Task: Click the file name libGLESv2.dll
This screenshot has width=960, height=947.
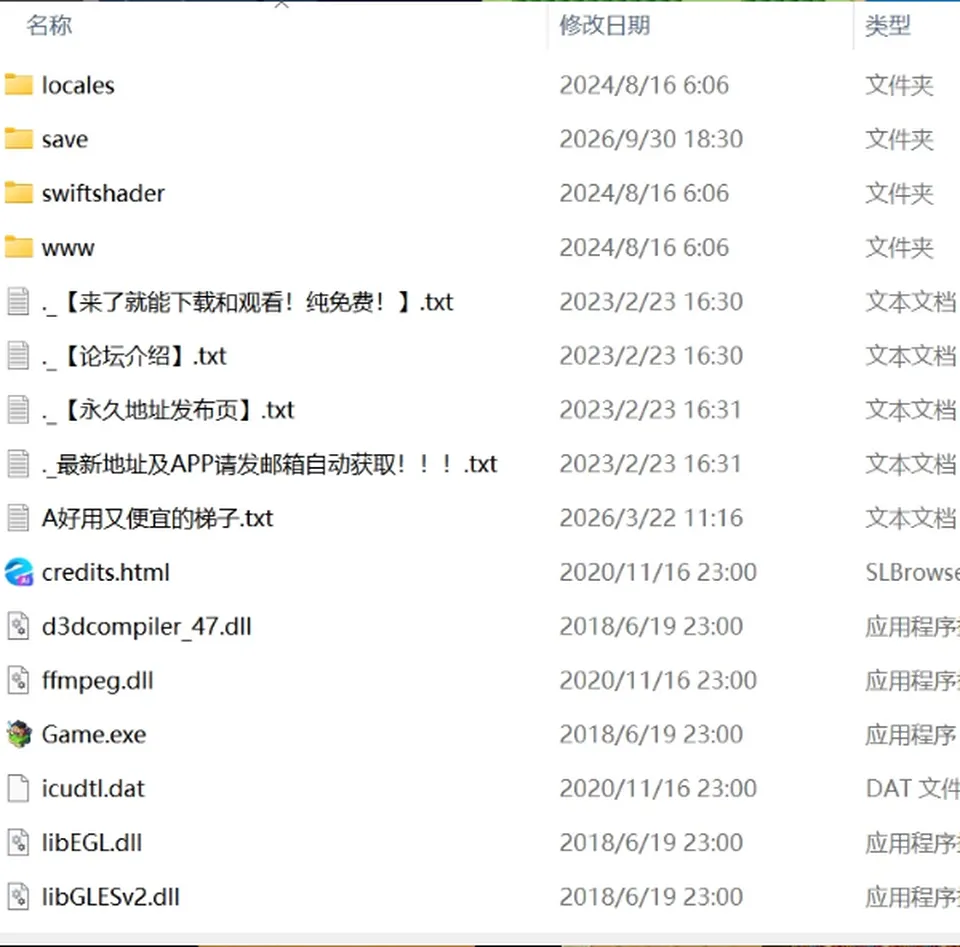Action: click(x=111, y=897)
